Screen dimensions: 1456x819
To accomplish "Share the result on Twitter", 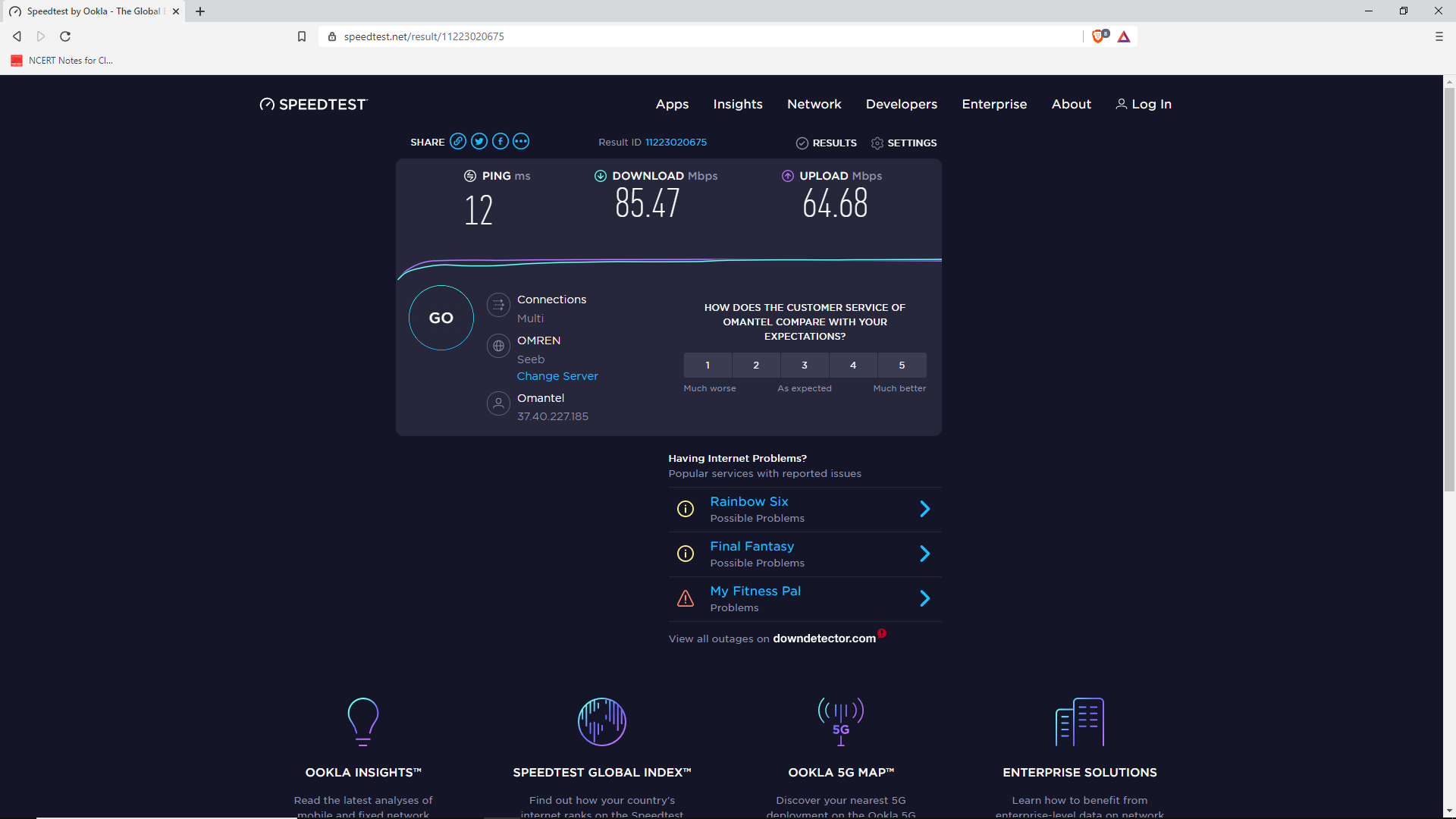I will click(x=479, y=141).
